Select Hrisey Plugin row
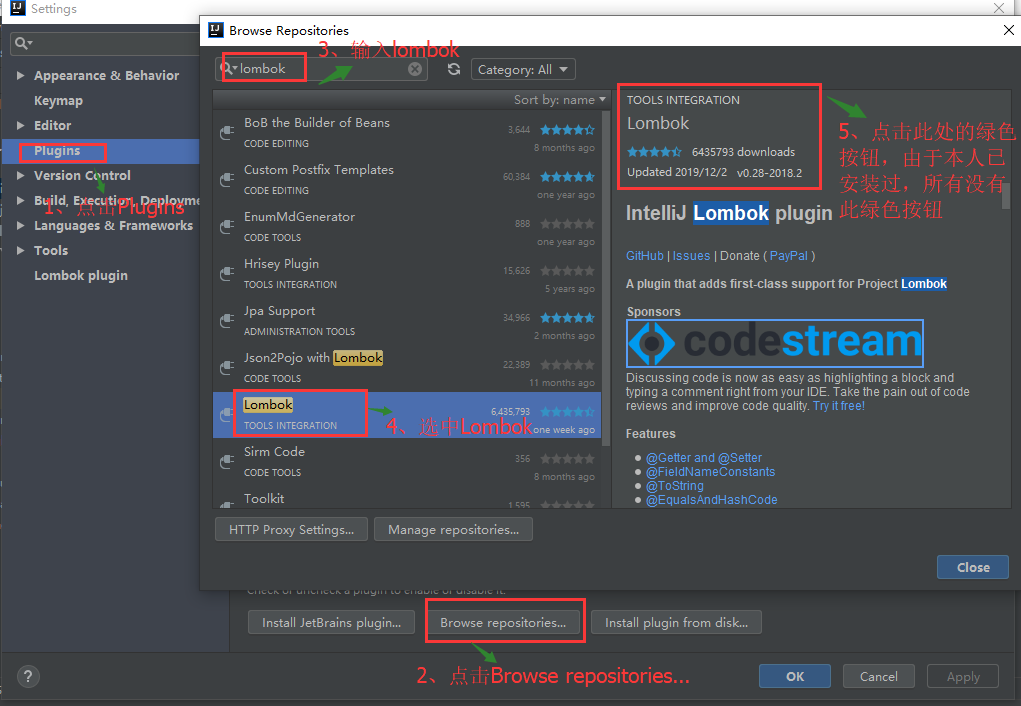The height and width of the screenshot is (706, 1021). [x=407, y=274]
